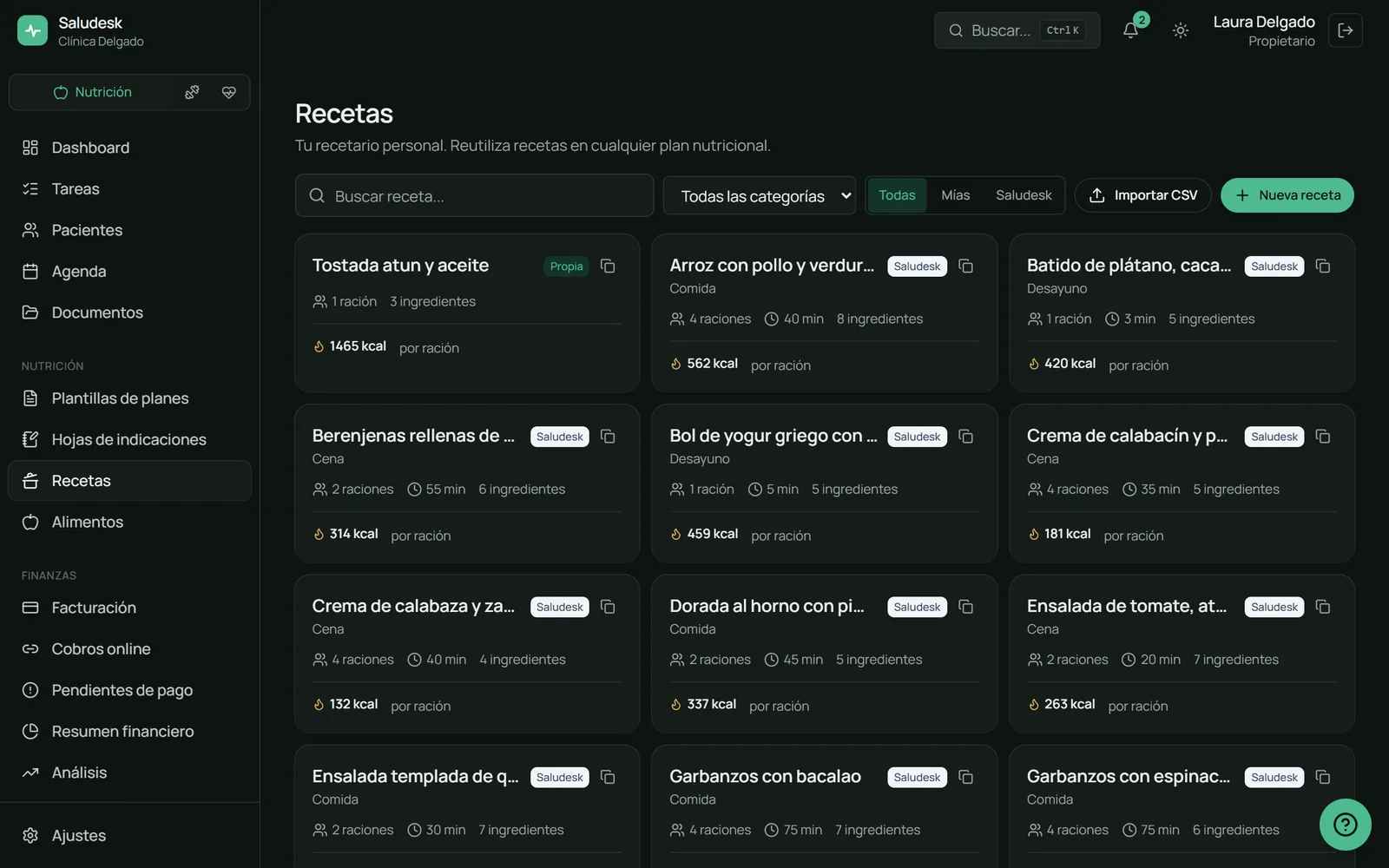The width and height of the screenshot is (1389, 868).
Task: Open Plantillas de planes
Action: tap(129, 398)
